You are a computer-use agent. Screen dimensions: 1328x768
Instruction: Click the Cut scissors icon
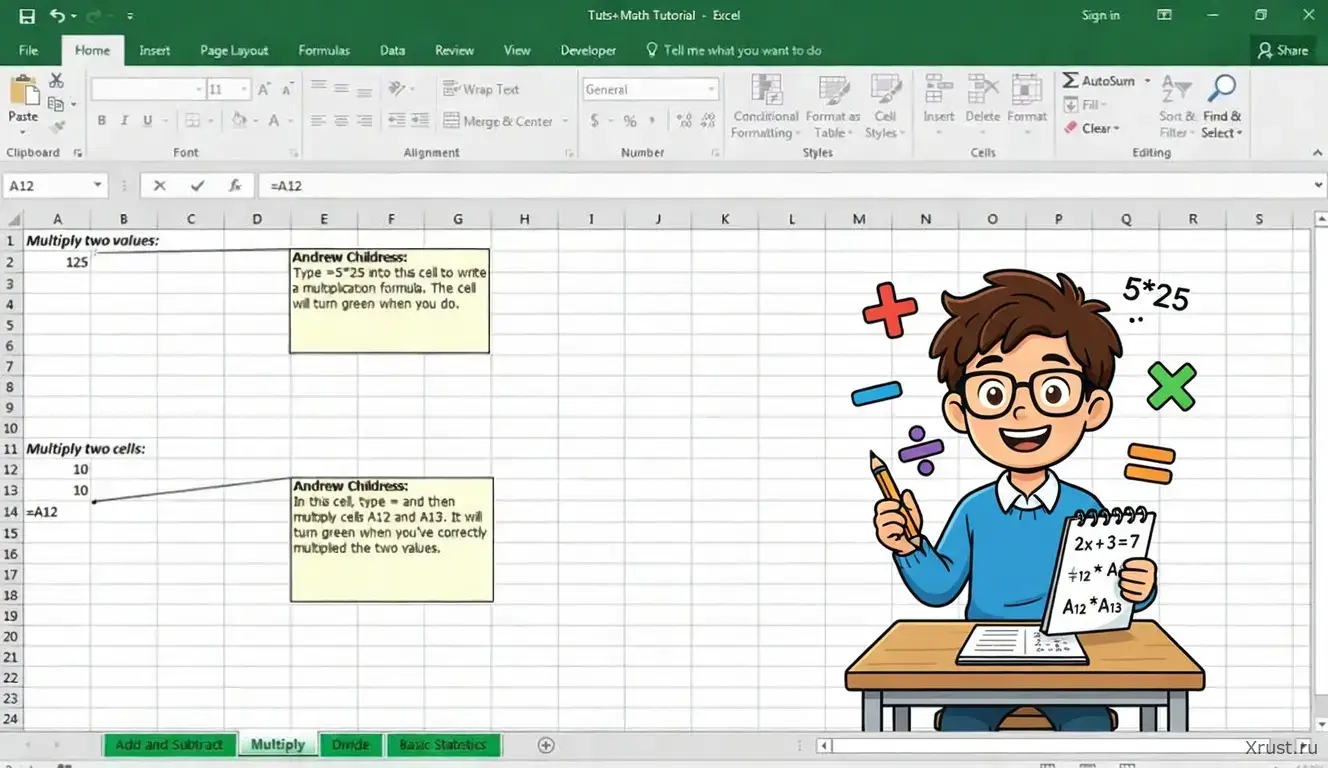tap(56, 81)
